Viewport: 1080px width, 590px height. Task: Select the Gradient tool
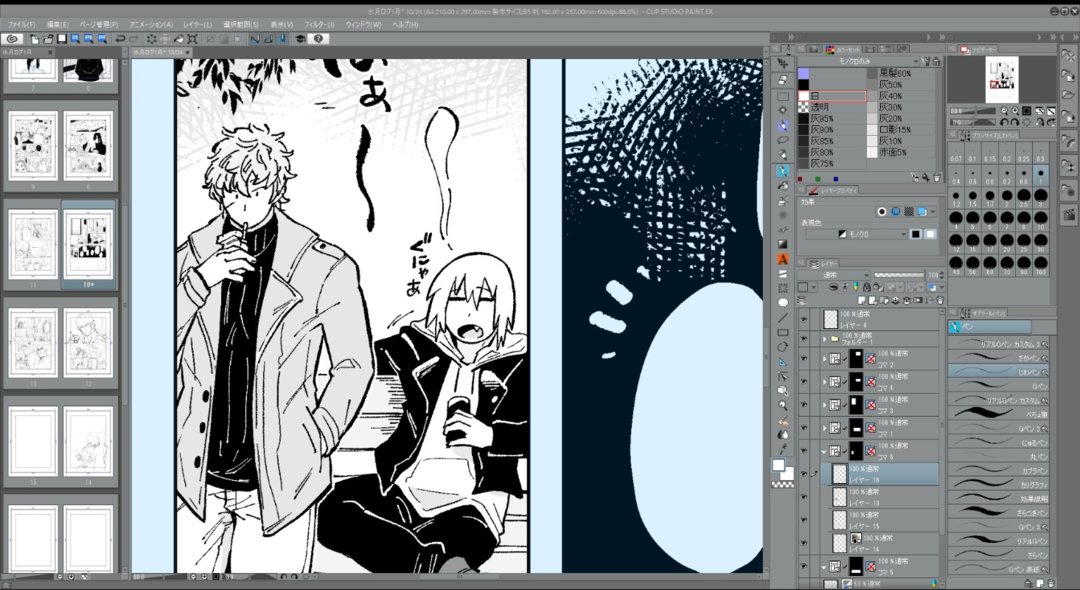(x=782, y=244)
